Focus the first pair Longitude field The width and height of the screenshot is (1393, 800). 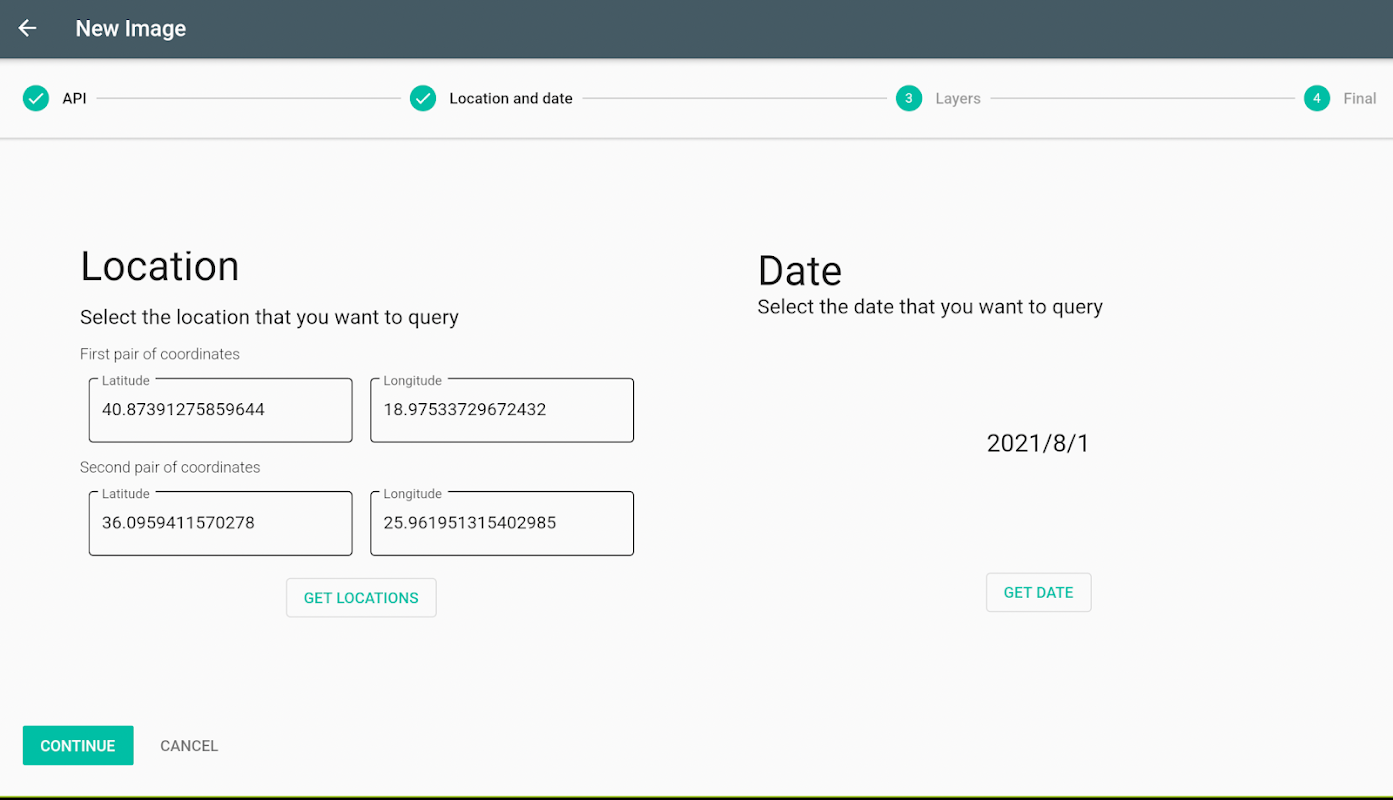tap(502, 410)
